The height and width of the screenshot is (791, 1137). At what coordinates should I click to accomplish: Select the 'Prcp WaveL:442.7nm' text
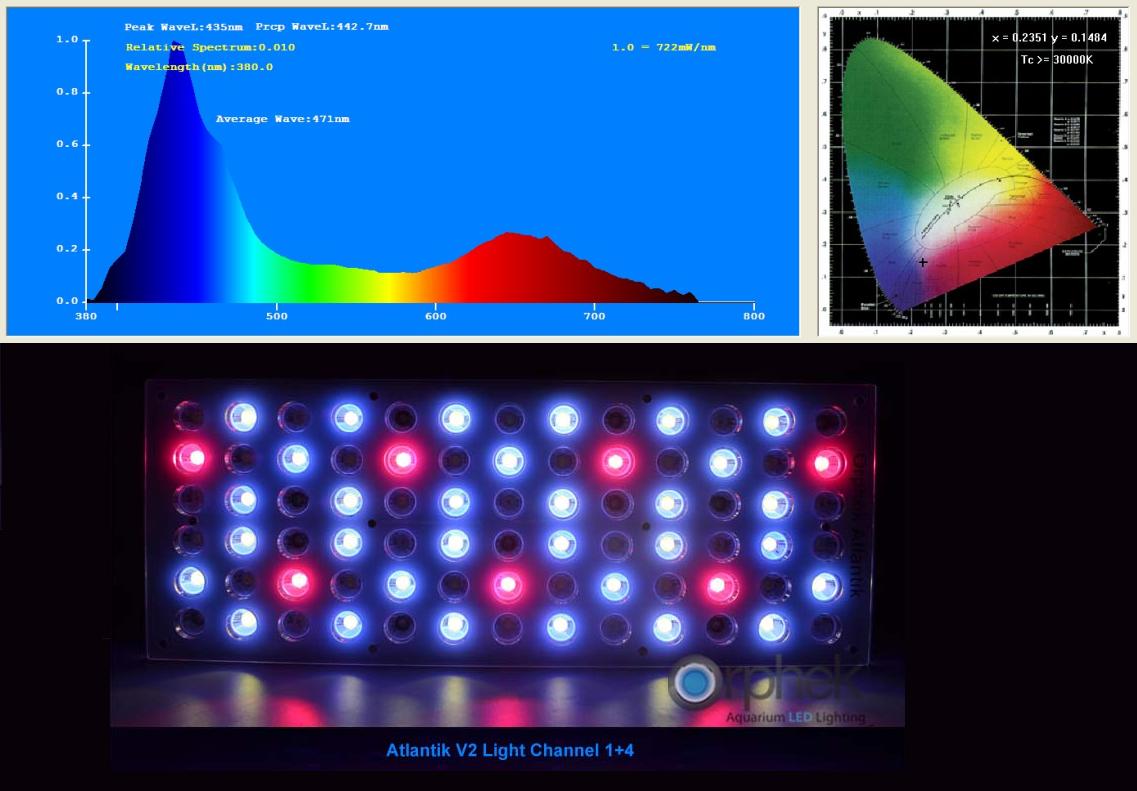[322, 27]
